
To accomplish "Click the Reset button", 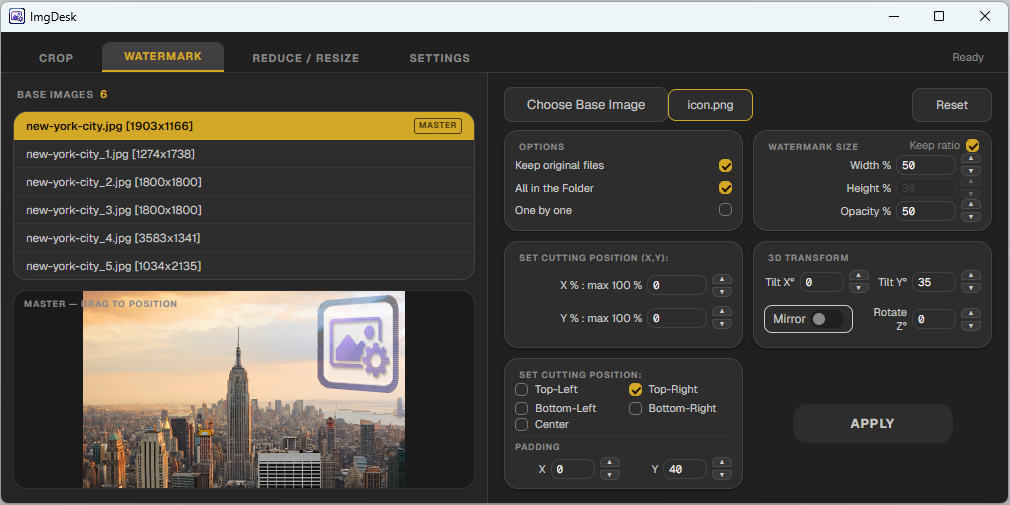I will (952, 105).
